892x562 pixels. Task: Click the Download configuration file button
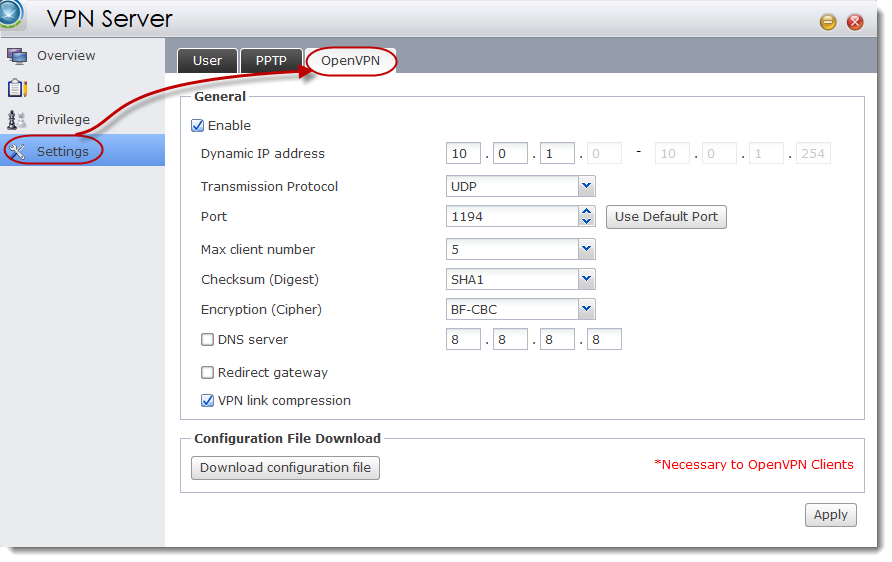[x=285, y=468]
